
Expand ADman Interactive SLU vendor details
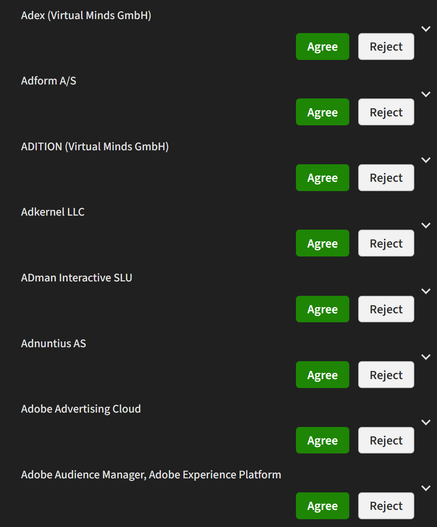point(426,291)
